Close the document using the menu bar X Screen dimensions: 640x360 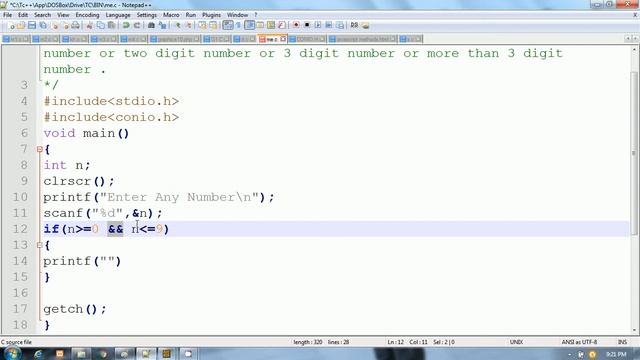[x=635, y=15]
